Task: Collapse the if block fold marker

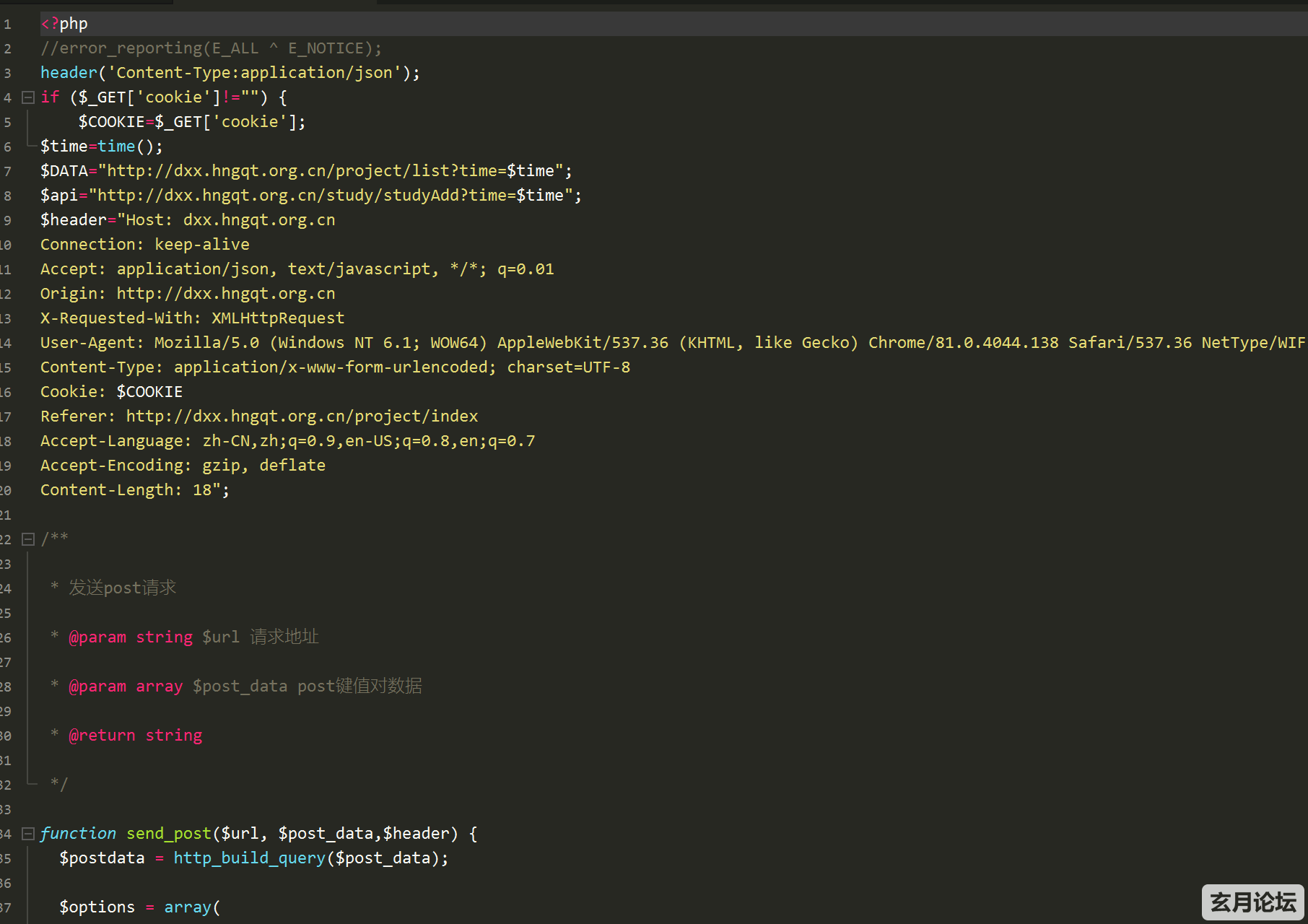Action: click(x=28, y=97)
